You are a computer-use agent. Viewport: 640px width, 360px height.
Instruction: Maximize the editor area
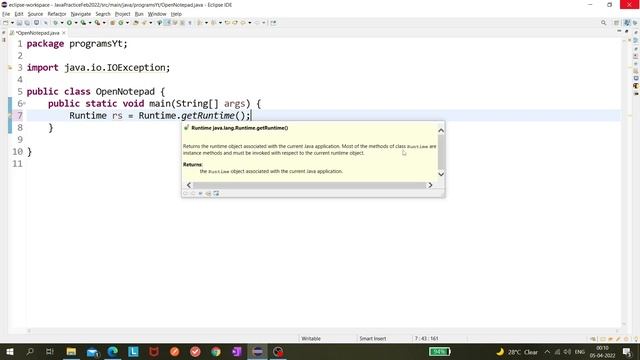click(x=627, y=31)
